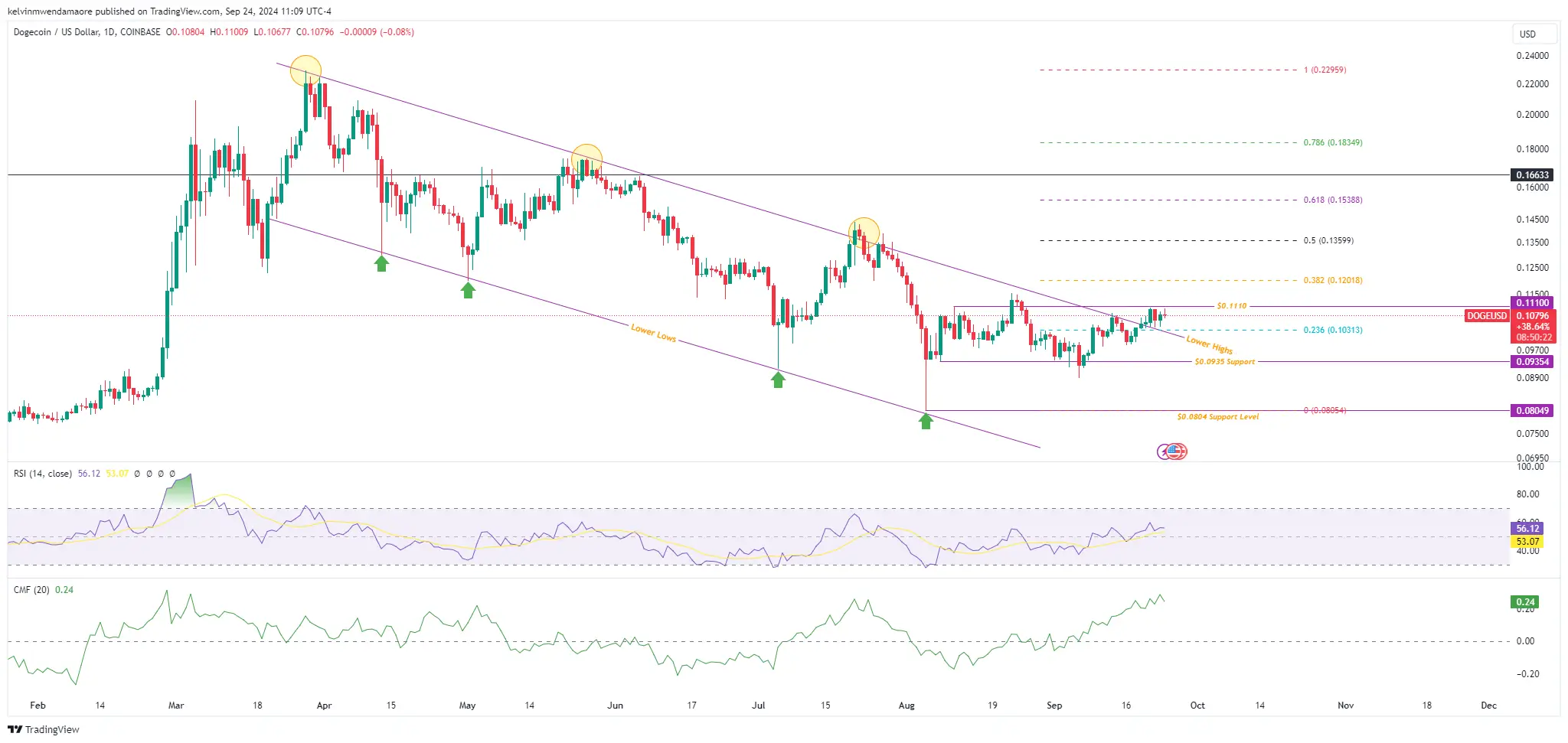Select the green arrow under the early-May low
The width and height of the screenshot is (1568, 743).
pos(468,289)
